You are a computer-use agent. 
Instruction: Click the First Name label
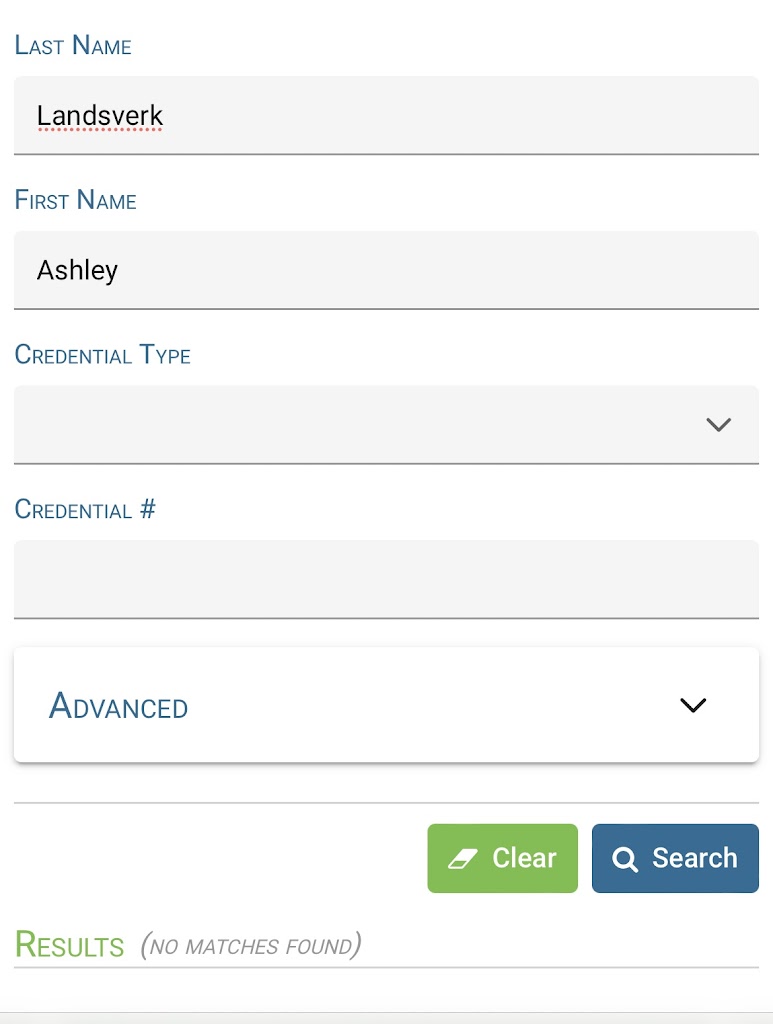76,200
